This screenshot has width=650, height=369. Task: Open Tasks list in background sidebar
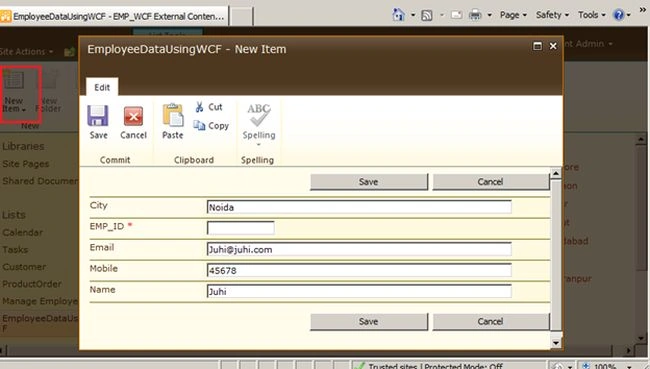15,250
